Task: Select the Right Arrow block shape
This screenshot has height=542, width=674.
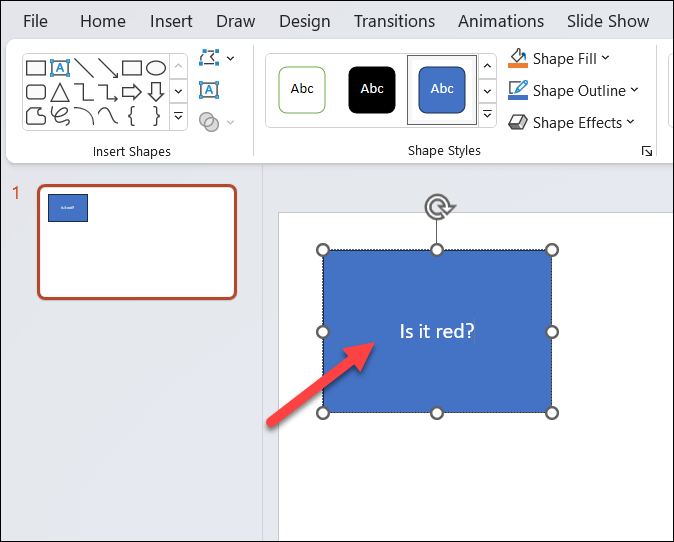Action: coord(131,92)
